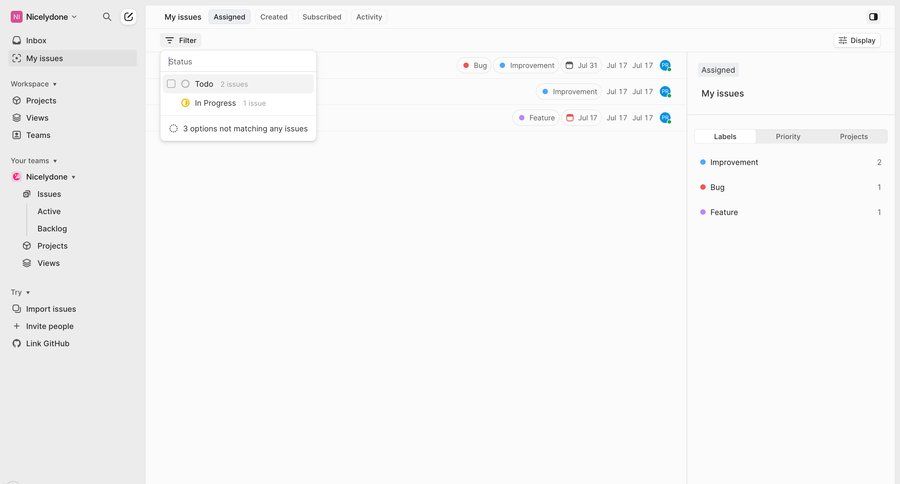The height and width of the screenshot is (484, 900).
Task: Select My issues in the sidebar
Action: tap(73, 58)
